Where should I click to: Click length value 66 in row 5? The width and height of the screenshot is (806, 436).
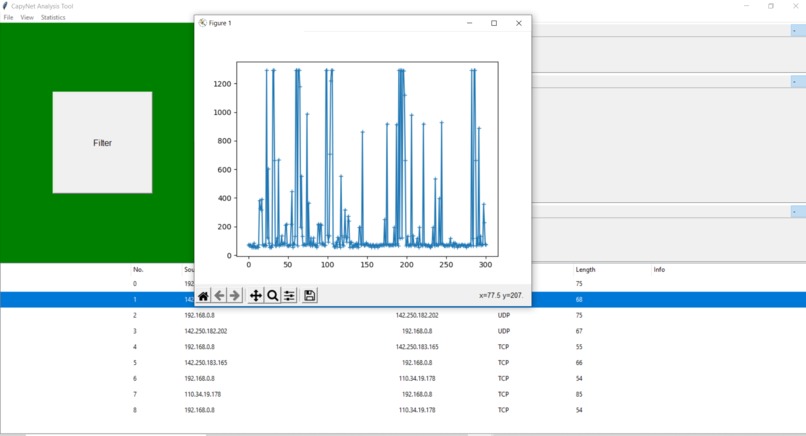pos(579,362)
